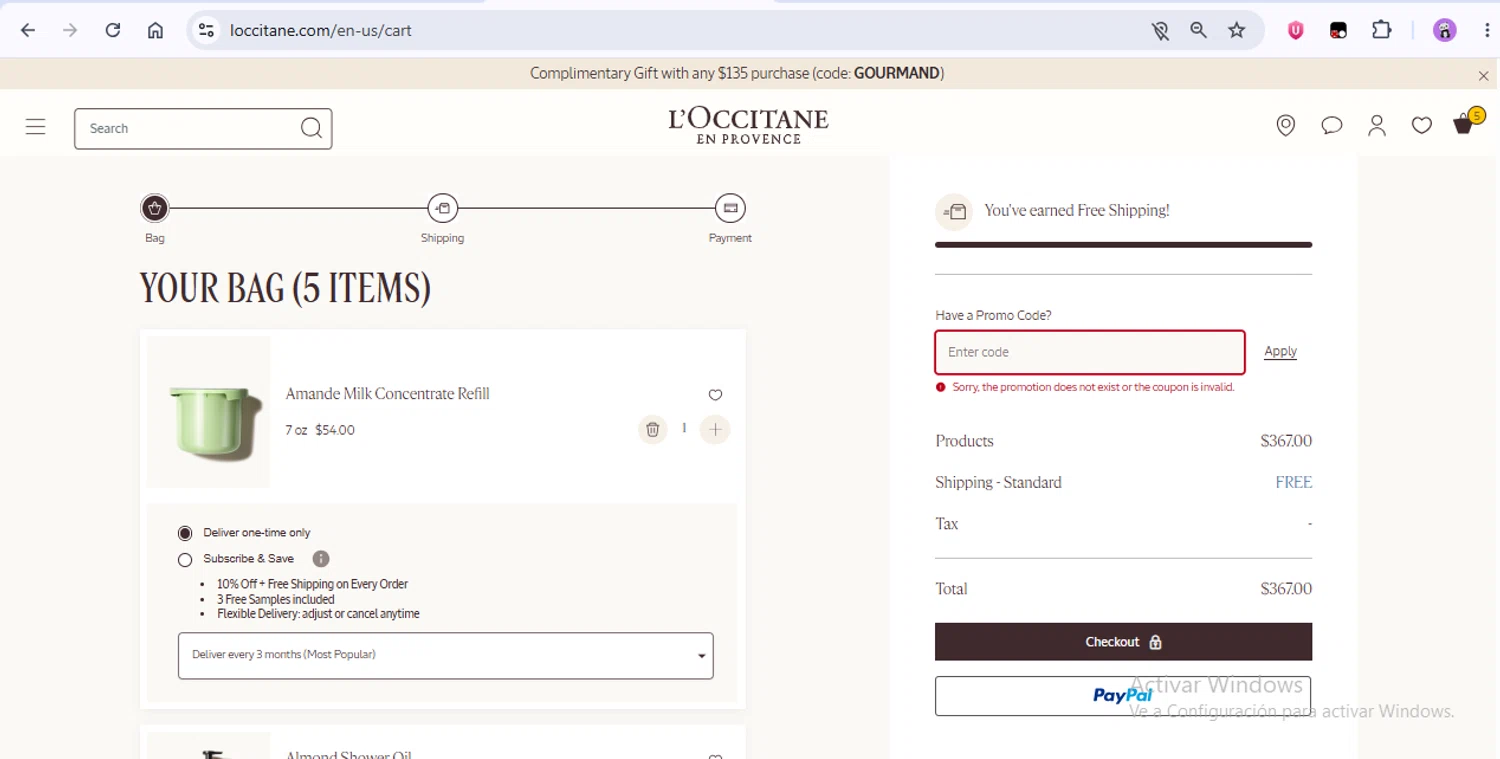Open the uBlock shield extension icon
This screenshot has width=1500, height=759.
tap(1296, 30)
